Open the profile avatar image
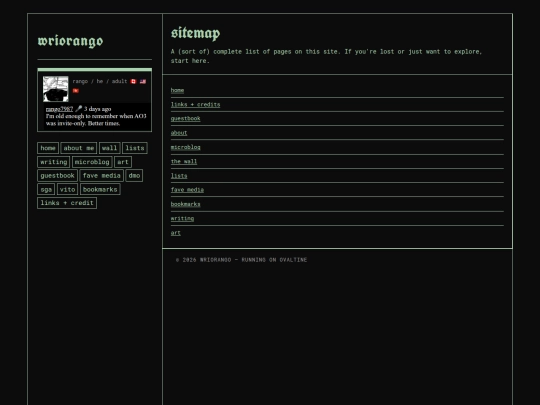 pyautogui.click(x=56, y=89)
